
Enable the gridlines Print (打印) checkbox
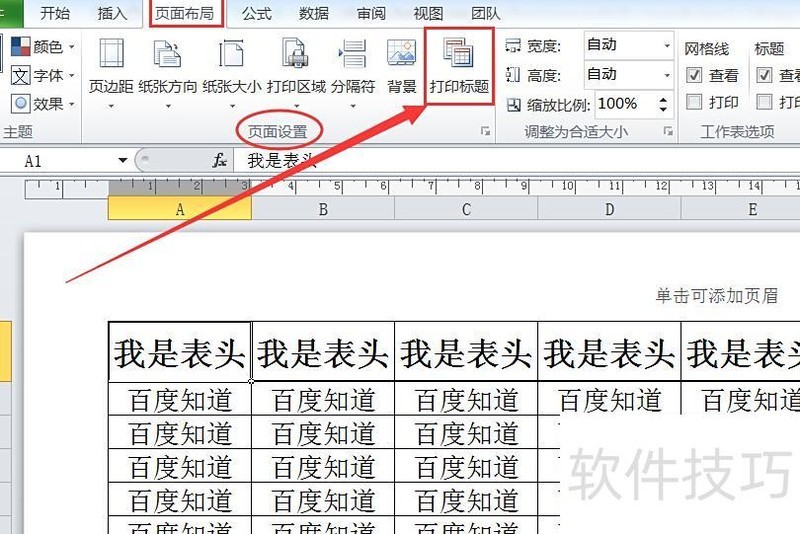695,102
